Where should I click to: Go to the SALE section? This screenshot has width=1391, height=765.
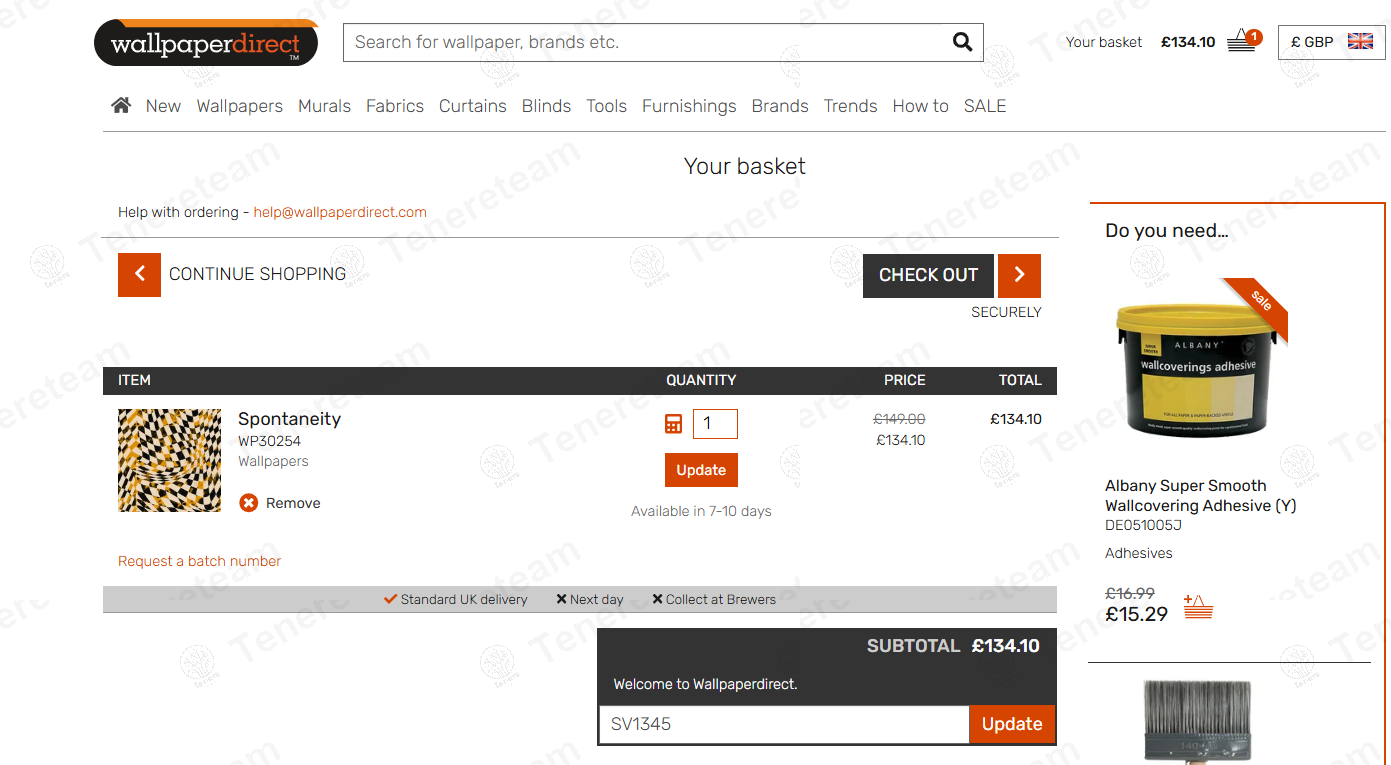point(984,106)
